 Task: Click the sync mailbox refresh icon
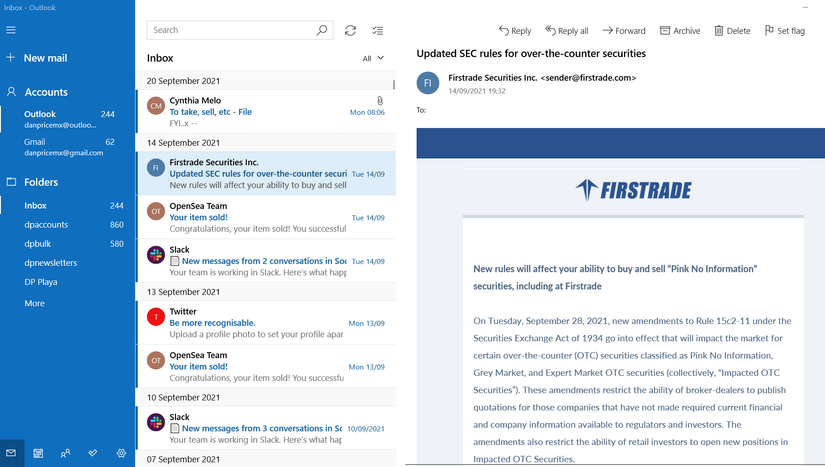click(350, 31)
